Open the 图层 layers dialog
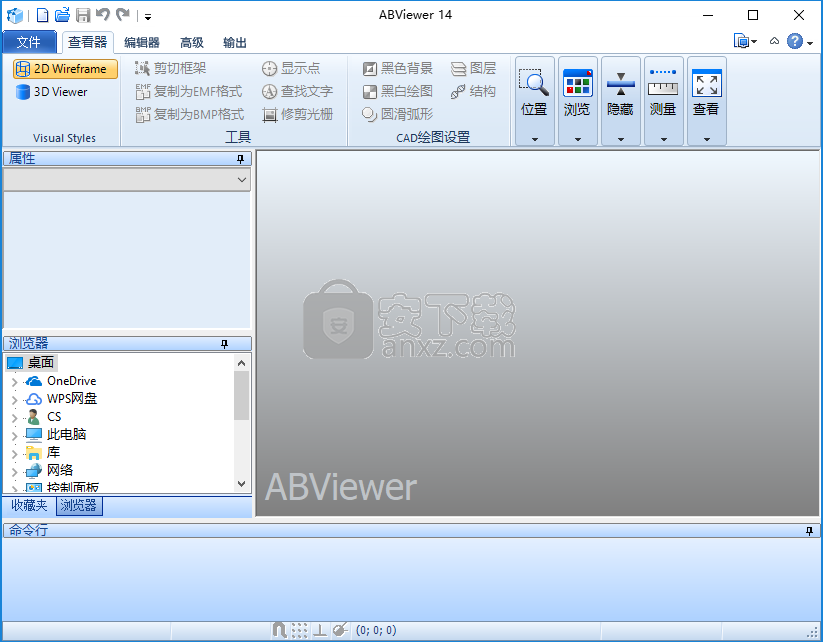This screenshot has width=823, height=642. tap(473, 68)
